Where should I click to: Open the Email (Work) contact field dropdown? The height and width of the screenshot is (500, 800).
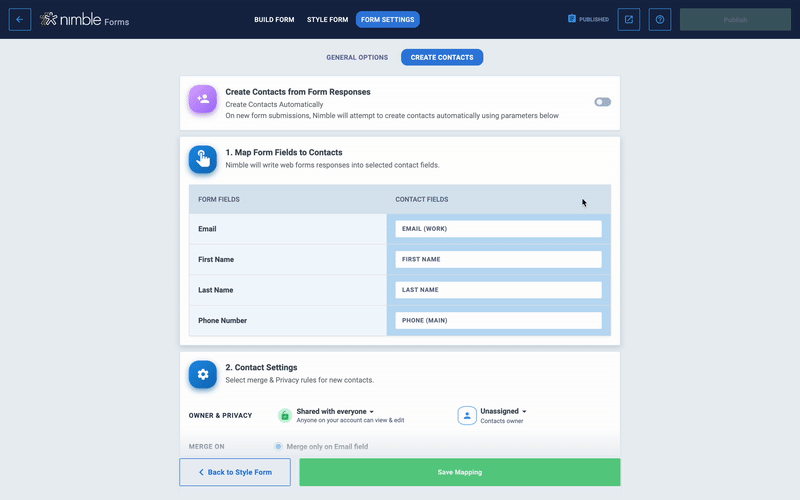coord(498,229)
